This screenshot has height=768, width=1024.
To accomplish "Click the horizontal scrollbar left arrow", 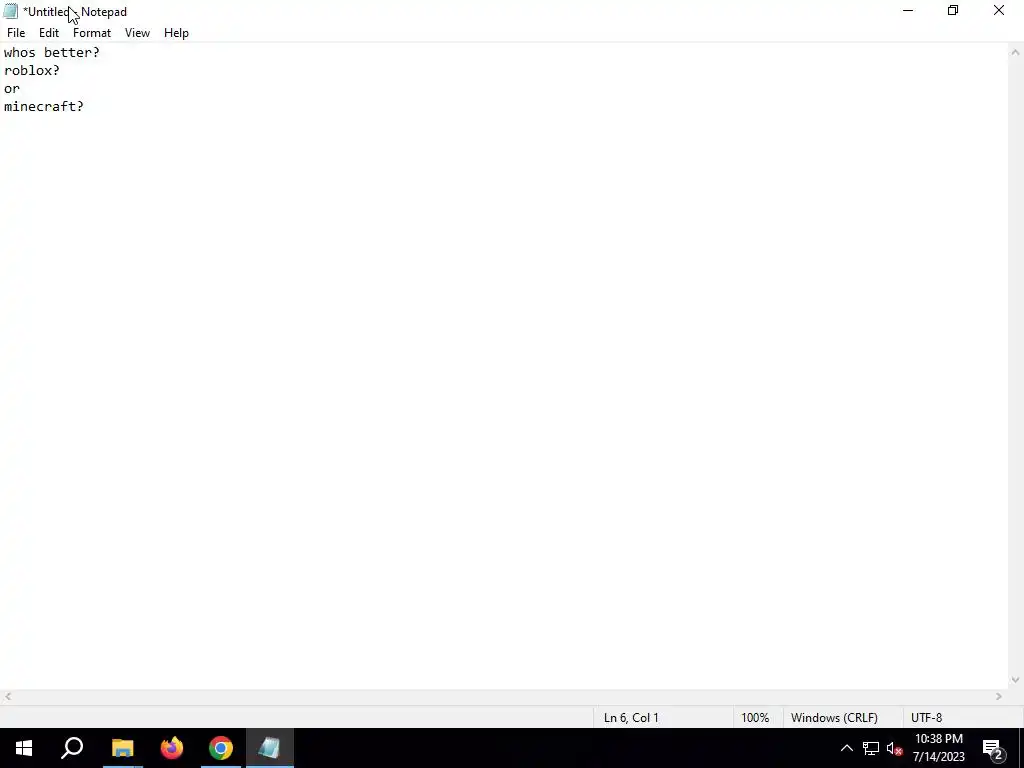I will click(x=7, y=697).
